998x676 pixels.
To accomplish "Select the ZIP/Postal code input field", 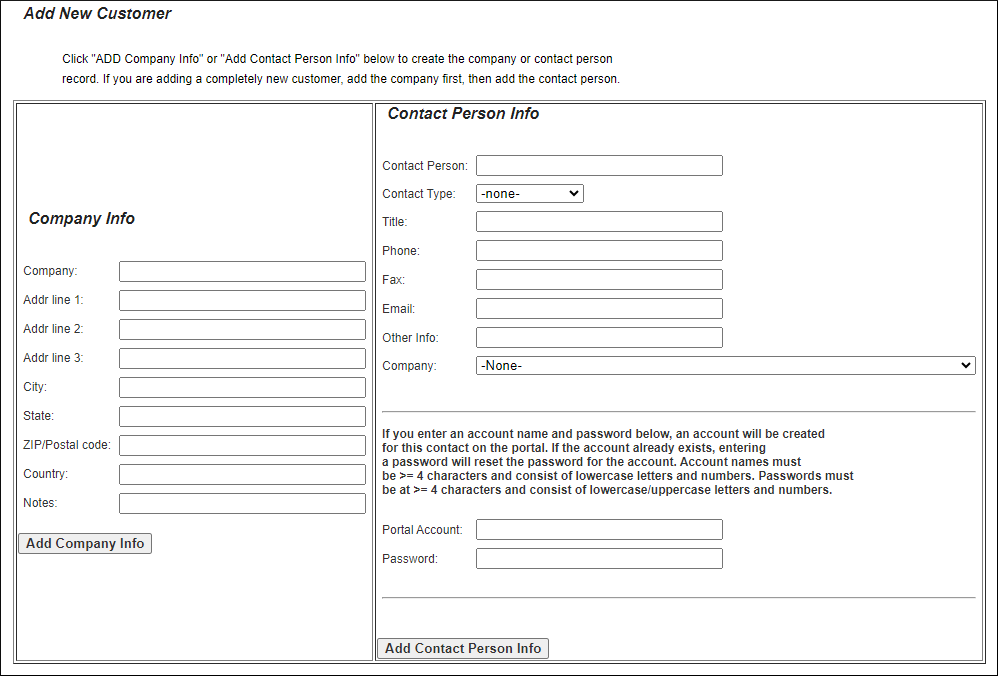I will tap(242, 444).
